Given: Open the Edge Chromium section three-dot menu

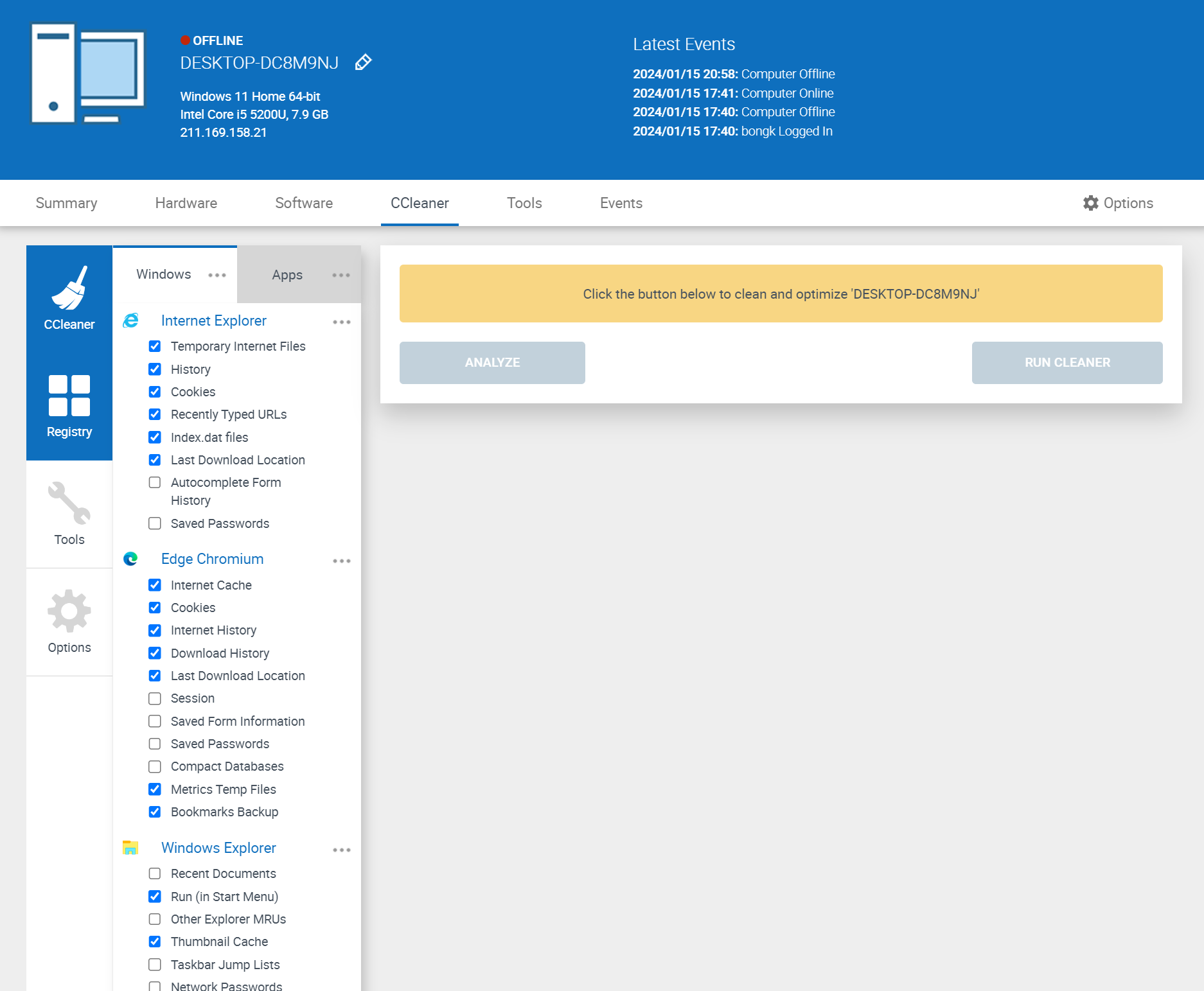Looking at the screenshot, I should click(x=342, y=561).
